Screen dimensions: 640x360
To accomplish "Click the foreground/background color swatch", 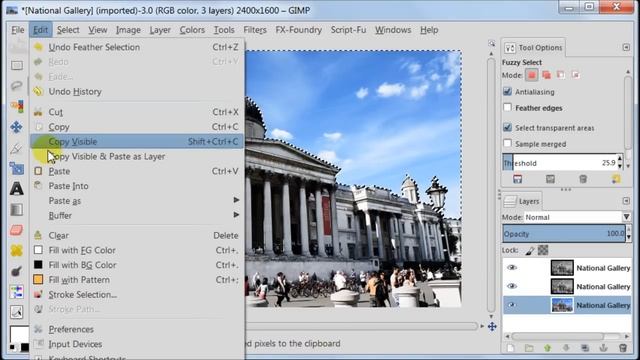I will 19,338.
